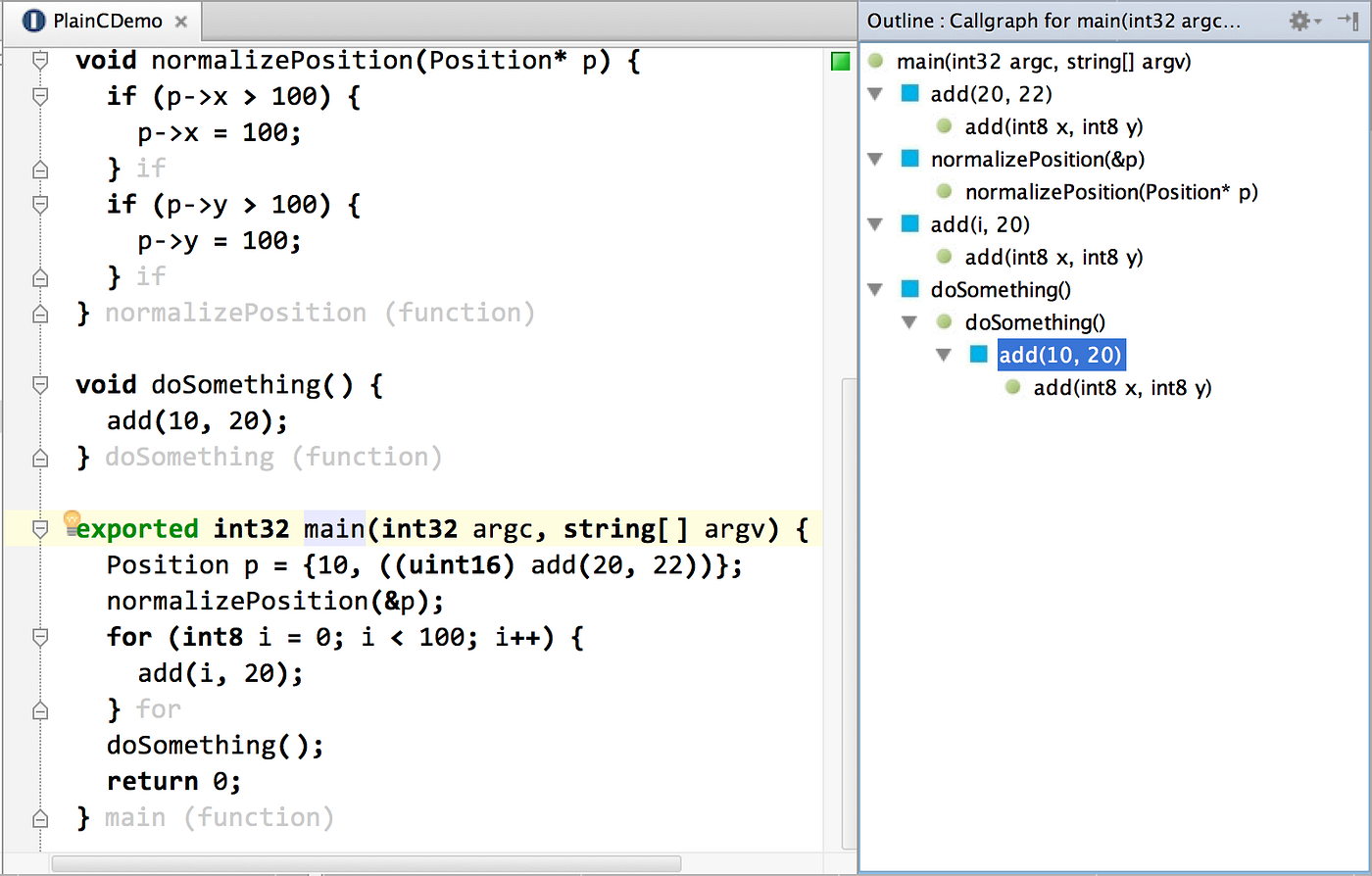The width and height of the screenshot is (1372, 876).
Task: Close the PlainCDemo editor tab
Action: click(181, 22)
